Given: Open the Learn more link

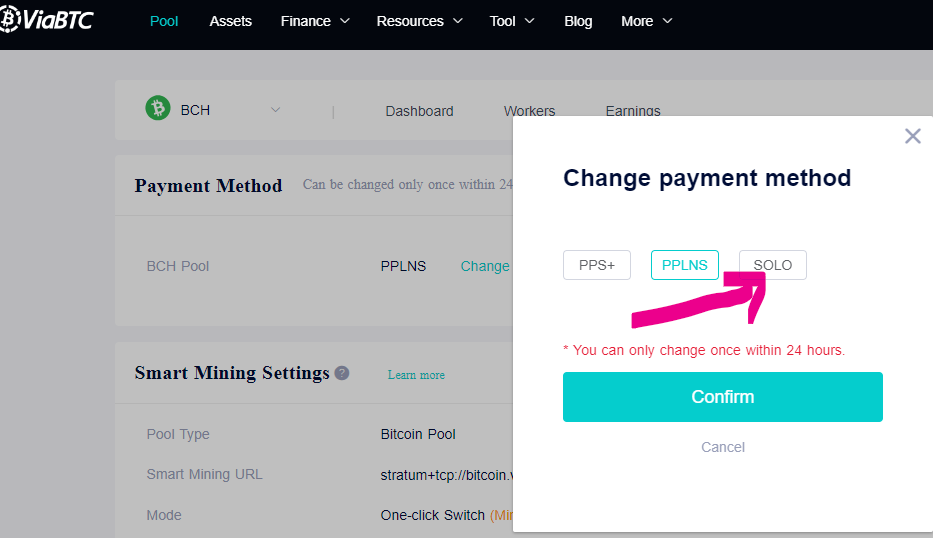Looking at the screenshot, I should (x=416, y=375).
